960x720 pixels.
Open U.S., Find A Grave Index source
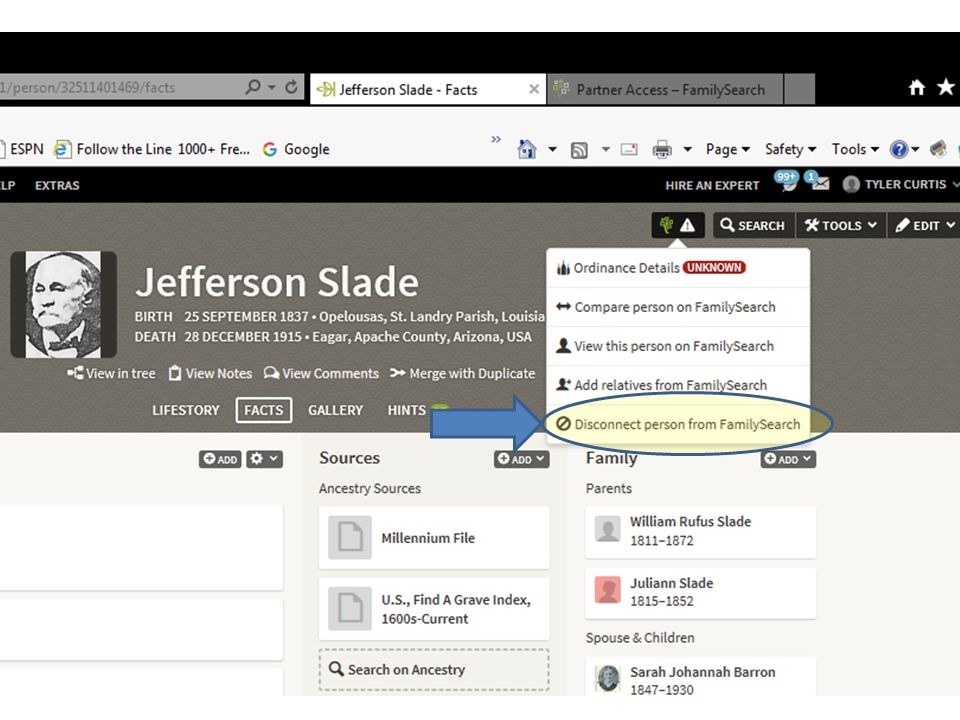tap(434, 609)
